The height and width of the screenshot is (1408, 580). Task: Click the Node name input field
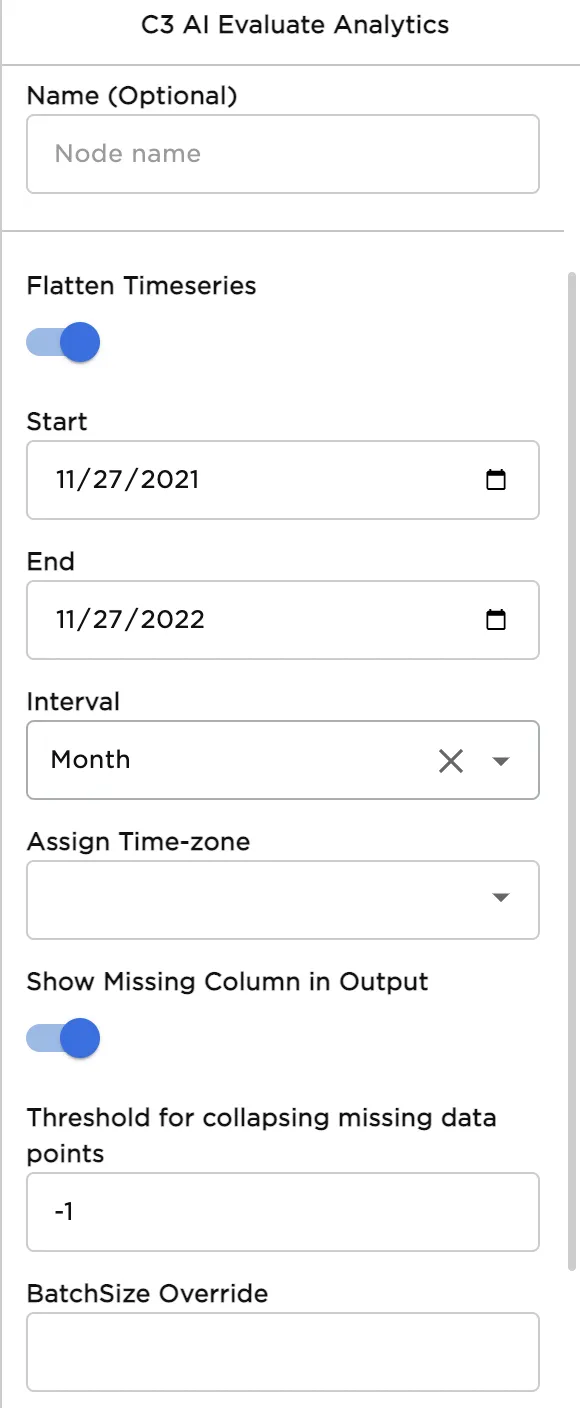pos(283,154)
